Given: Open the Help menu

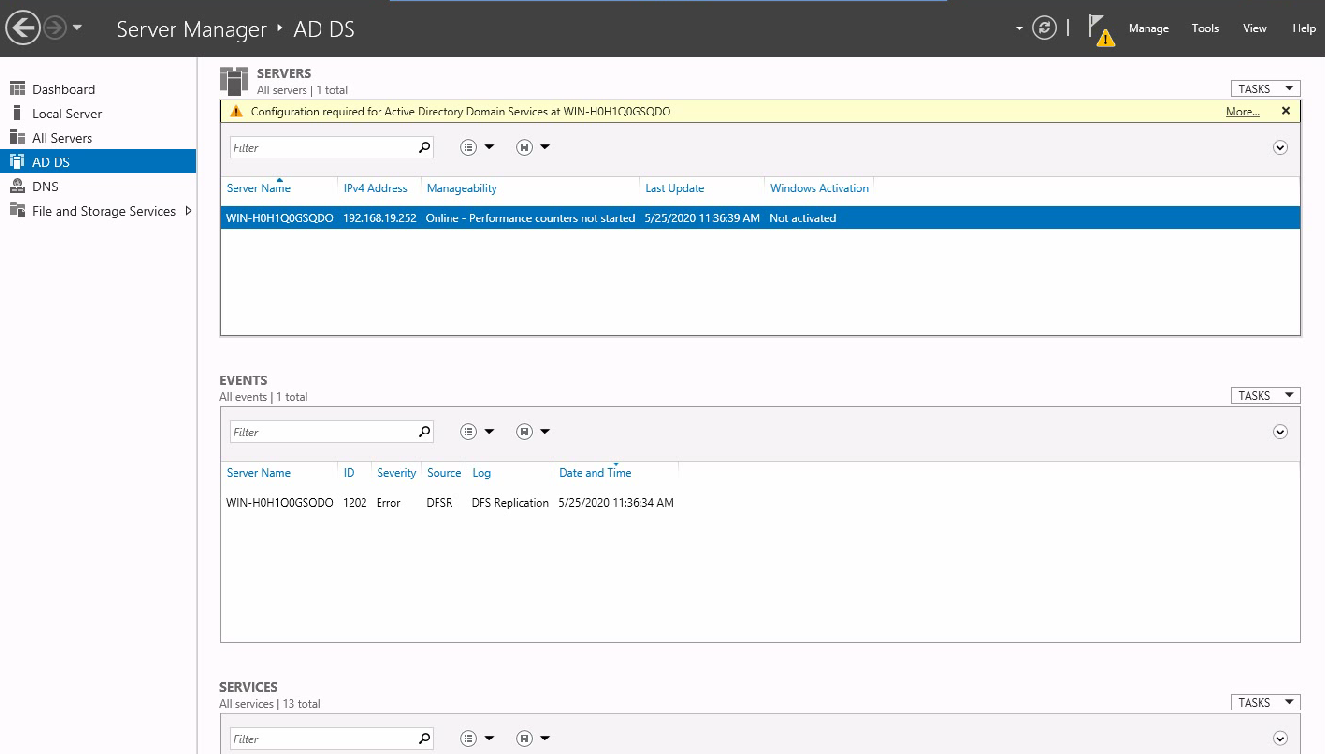Looking at the screenshot, I should coord(1304,28).
